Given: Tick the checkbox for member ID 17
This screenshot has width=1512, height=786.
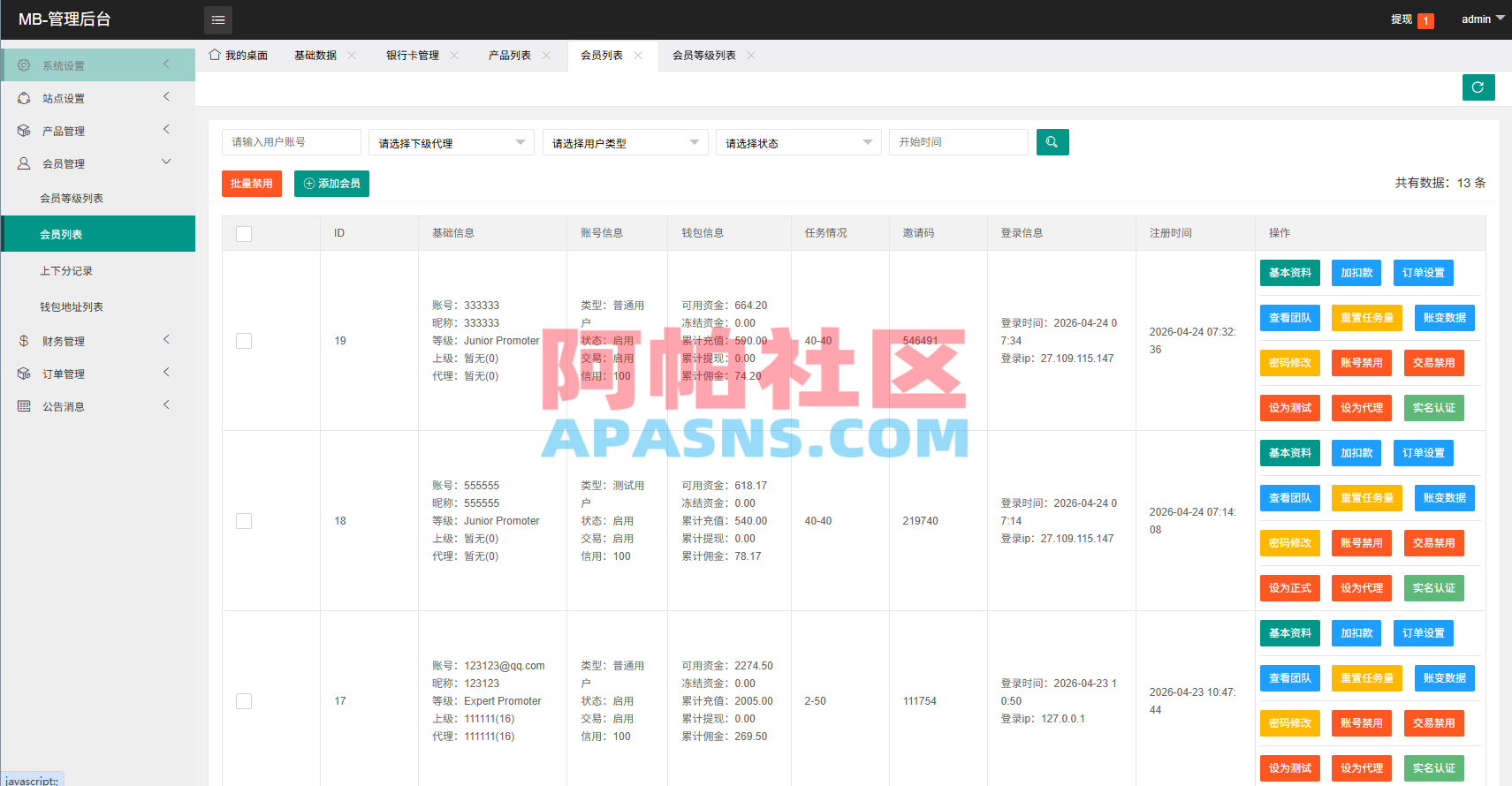Looking at the screenshot, I should pos(244,701).
